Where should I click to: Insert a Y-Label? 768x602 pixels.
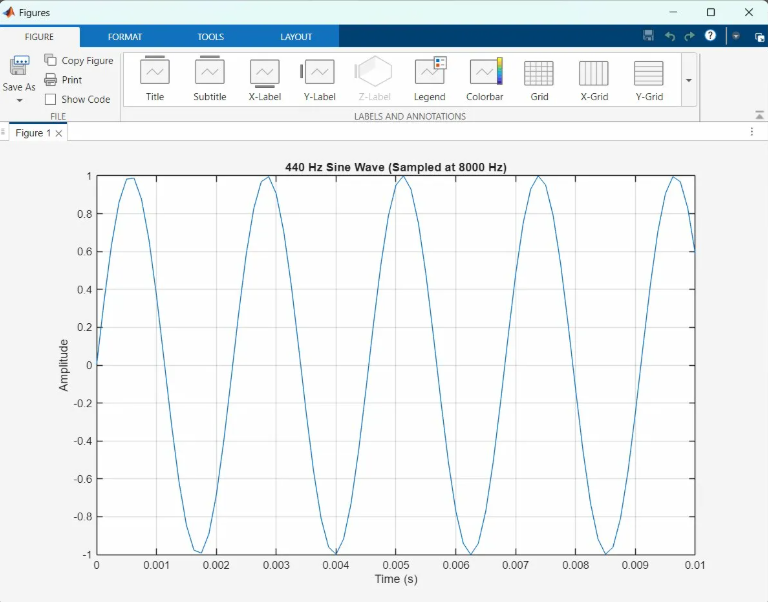tap(319, 79)
